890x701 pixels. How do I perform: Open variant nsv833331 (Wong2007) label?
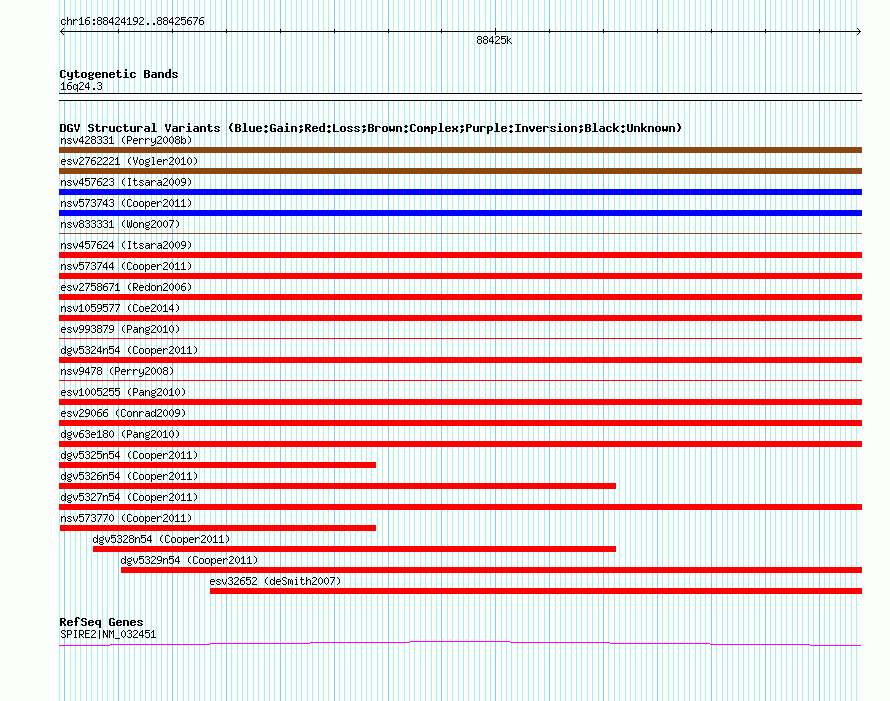[x=120, y=224]
